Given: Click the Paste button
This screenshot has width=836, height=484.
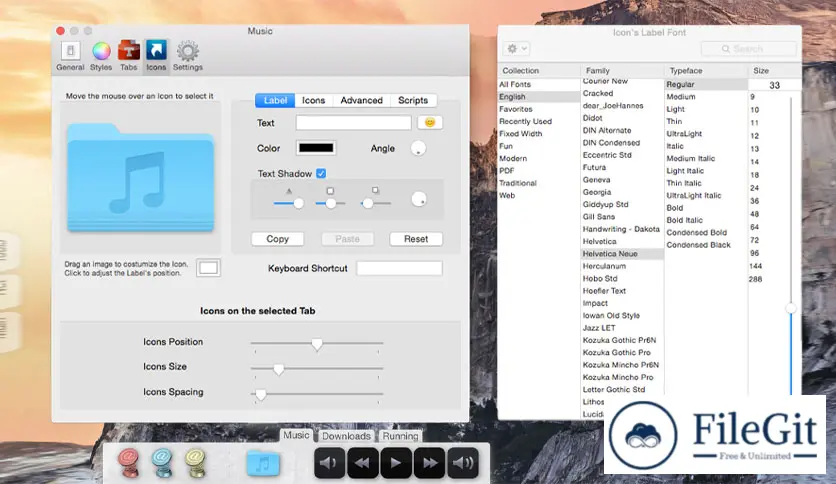Looking at the screenshot, I should tap(347, 239).
